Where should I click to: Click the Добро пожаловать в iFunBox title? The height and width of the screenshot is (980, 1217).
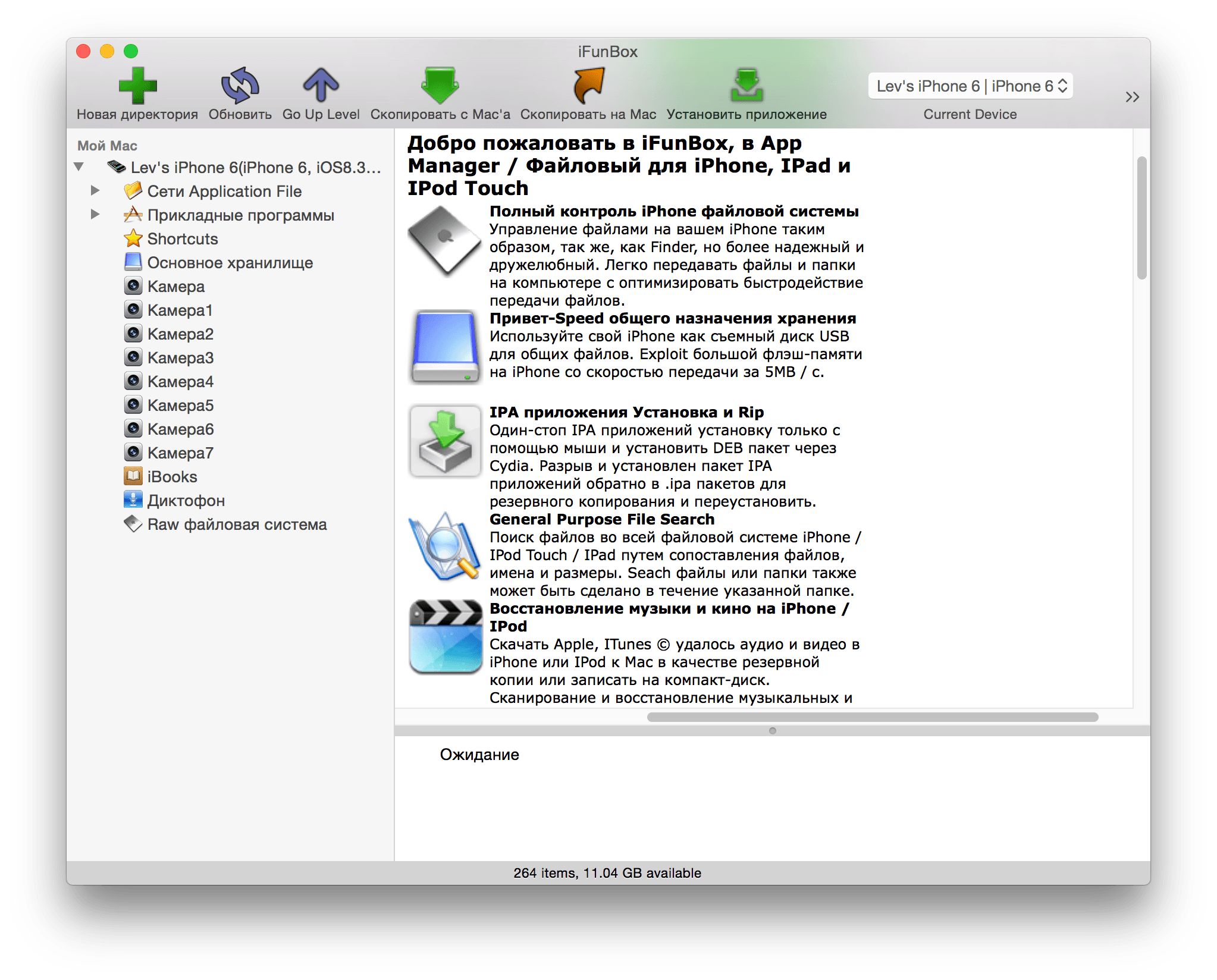pyautogui.click(x=629, y=165)
